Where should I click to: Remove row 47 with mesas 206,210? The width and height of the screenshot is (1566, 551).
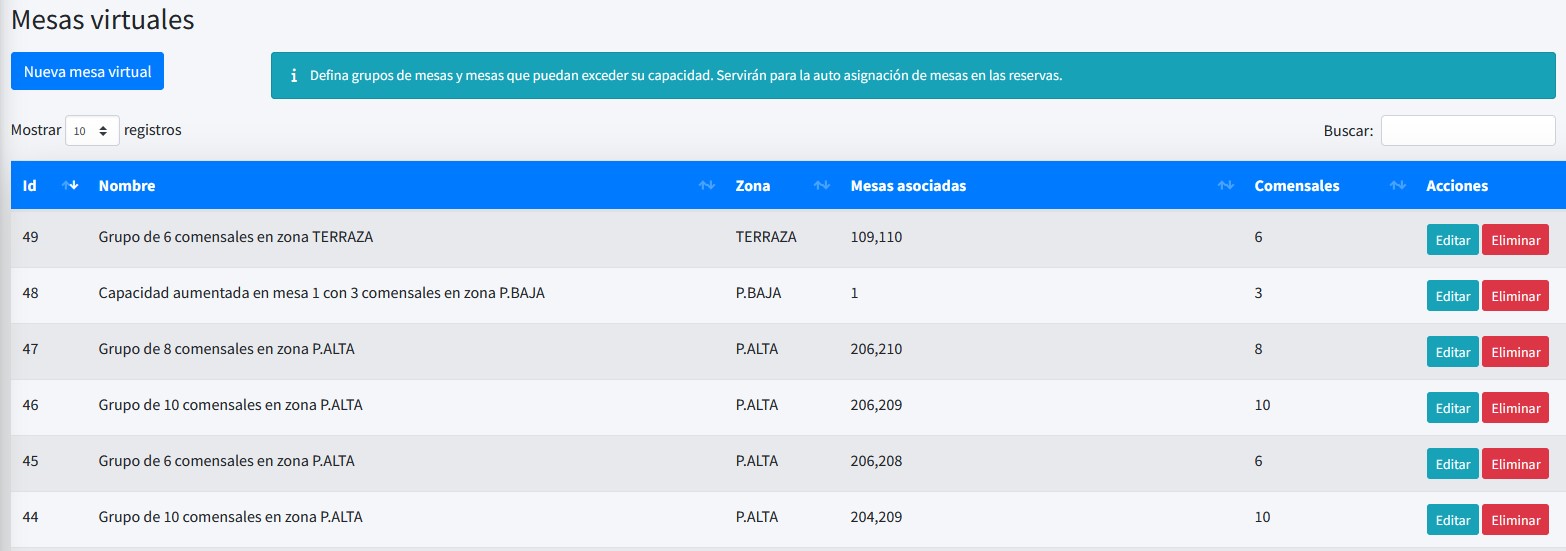(1514, 352)
